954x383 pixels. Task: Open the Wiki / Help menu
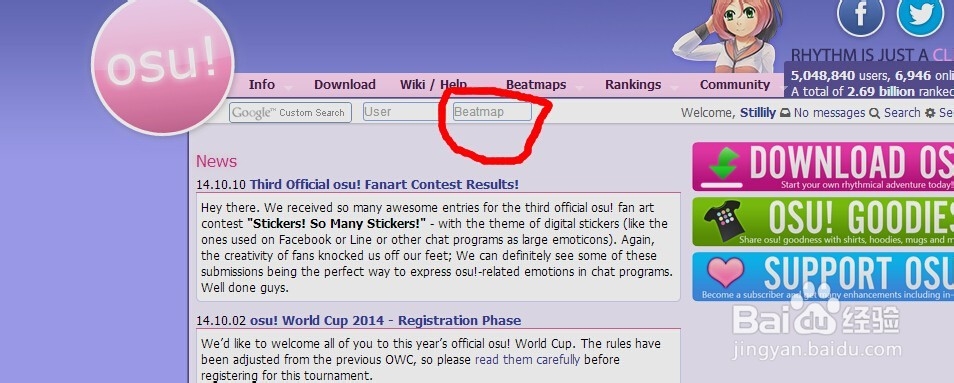coord(433,85)
